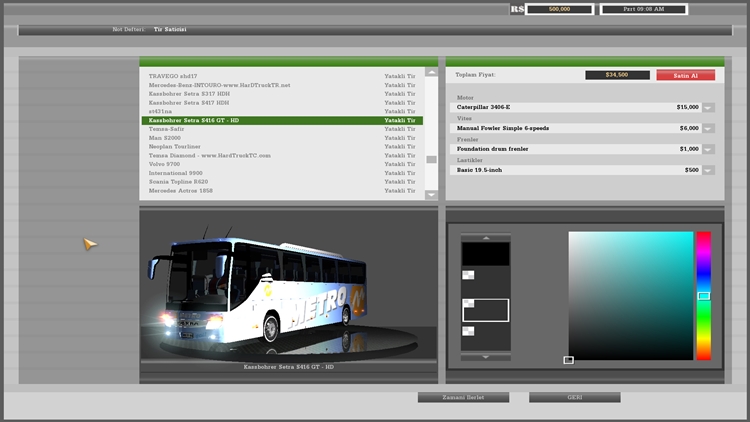Select Kassbohrer Setra S317 HDH
Viewport: 750px width, 422px height.
[x=282, y=94]
